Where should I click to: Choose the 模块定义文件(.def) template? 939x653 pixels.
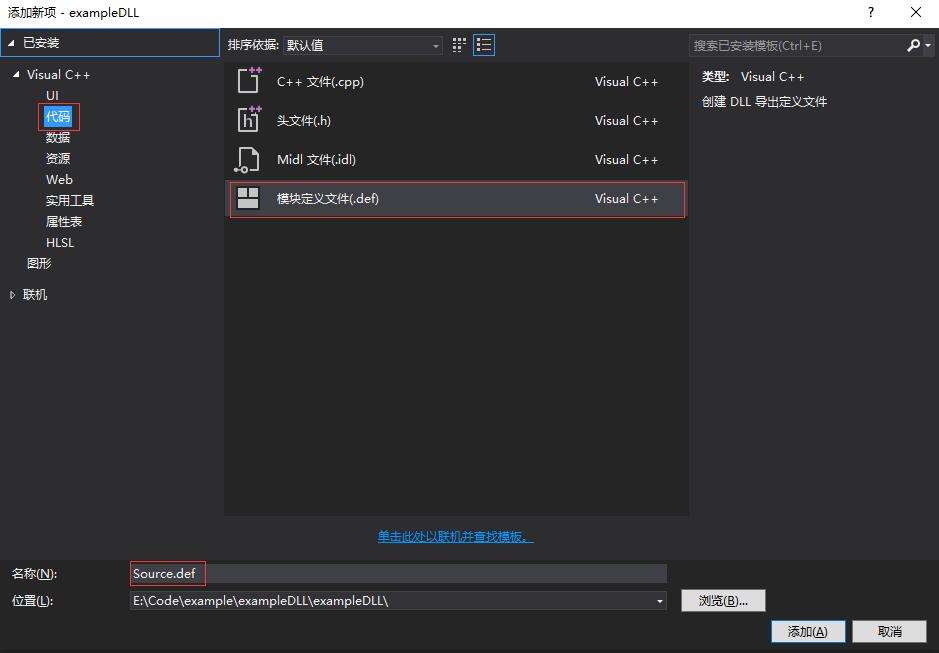tap(456, 199)
